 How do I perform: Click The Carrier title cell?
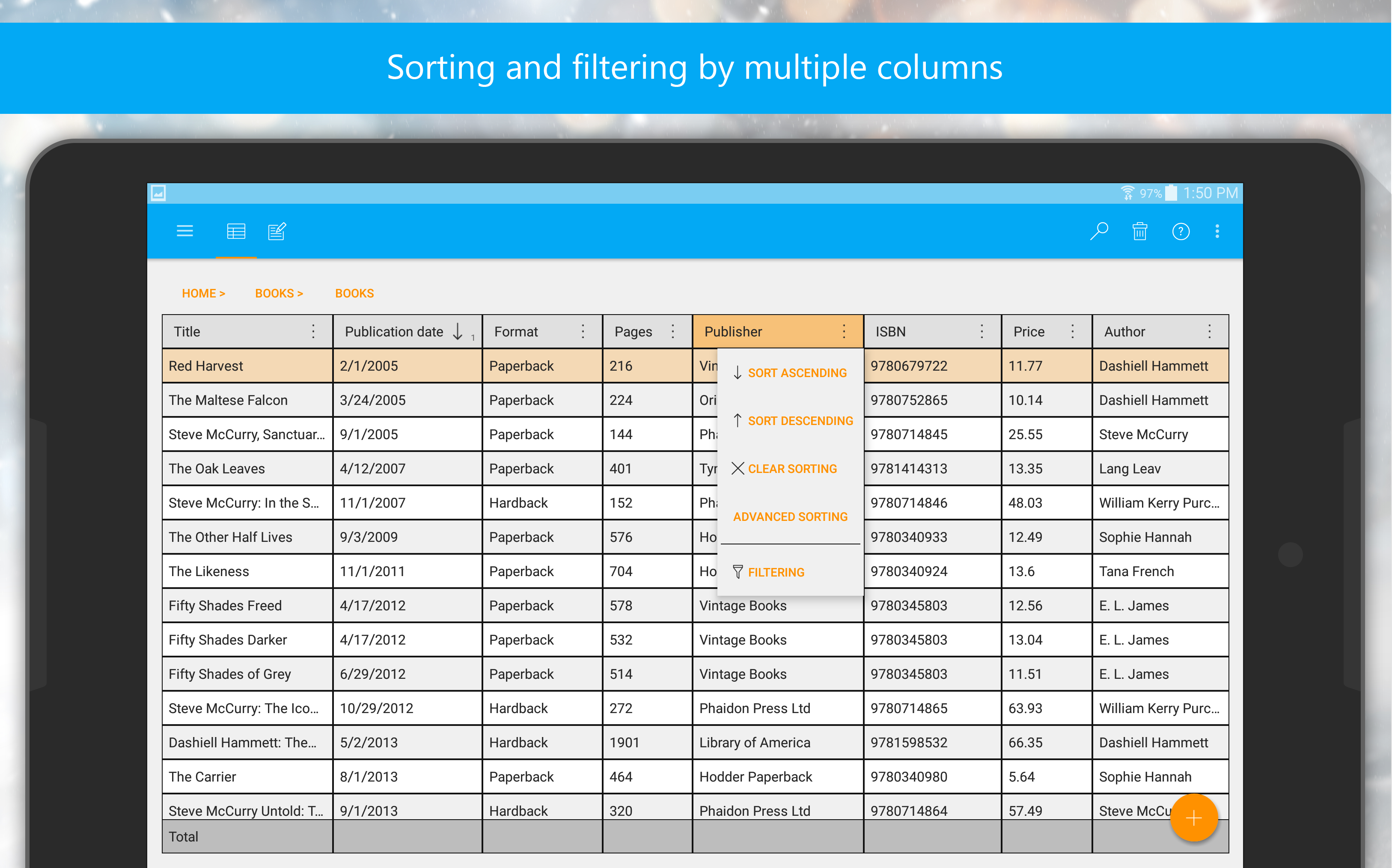click(x=247, y=777)
